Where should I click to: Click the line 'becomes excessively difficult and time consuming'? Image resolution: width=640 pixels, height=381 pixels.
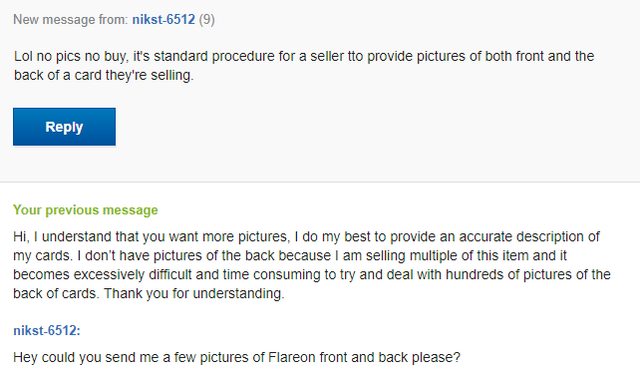click(312, 274)
